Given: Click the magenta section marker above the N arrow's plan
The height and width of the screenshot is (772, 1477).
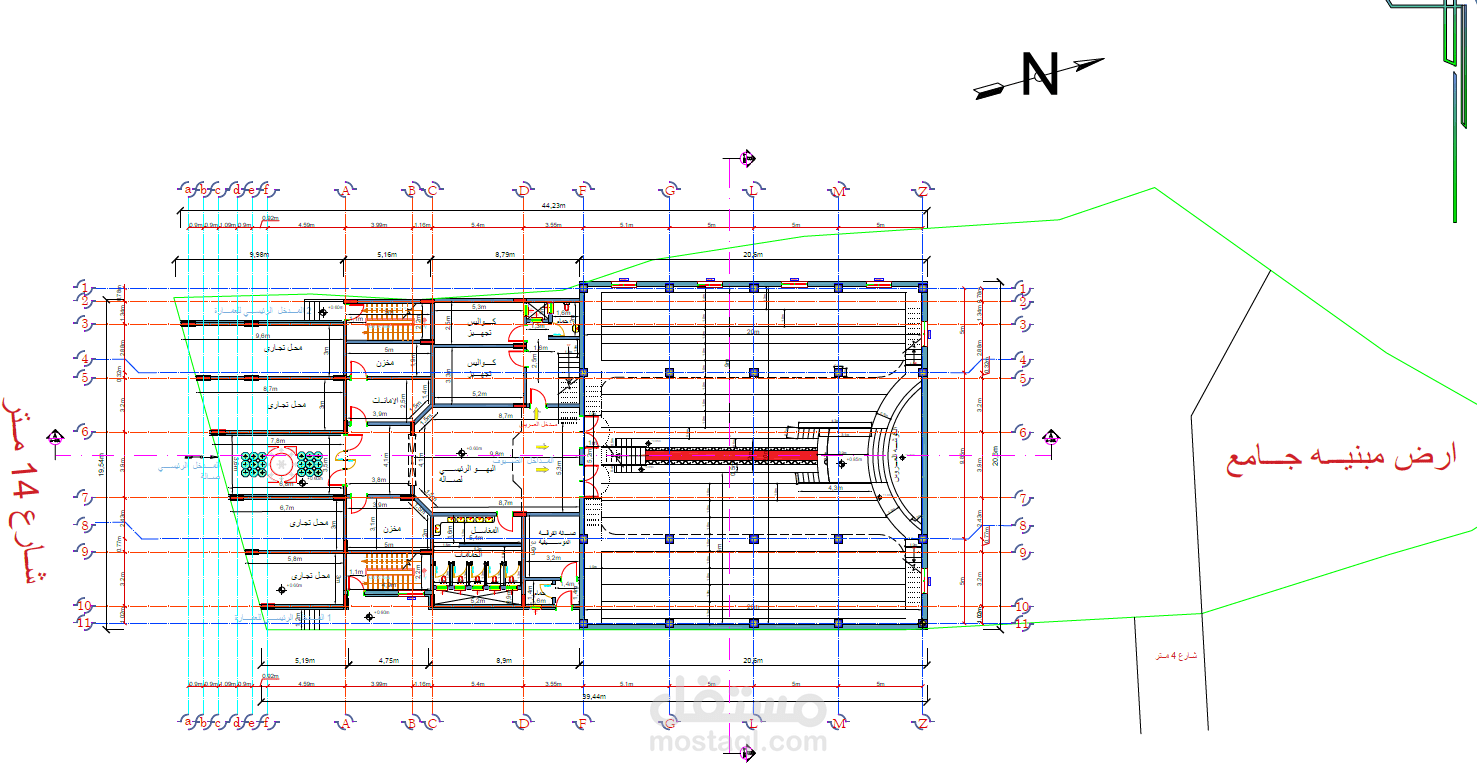Looking at the screenshot, I should pyautogui.click(x=746, y=158).
